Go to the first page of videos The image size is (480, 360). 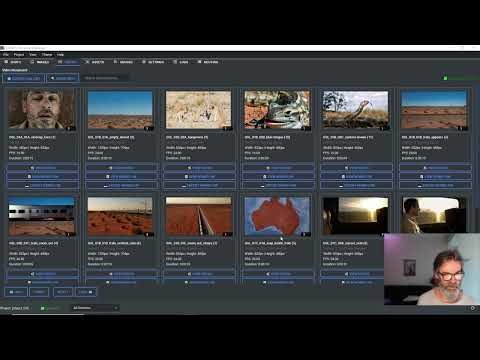[x=16, y=292]
